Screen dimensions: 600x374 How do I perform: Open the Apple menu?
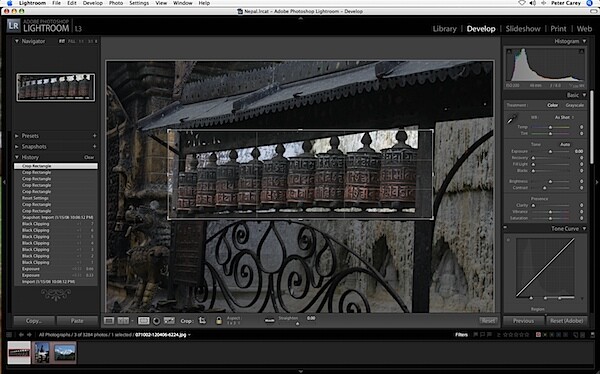(x=10, y=3)
